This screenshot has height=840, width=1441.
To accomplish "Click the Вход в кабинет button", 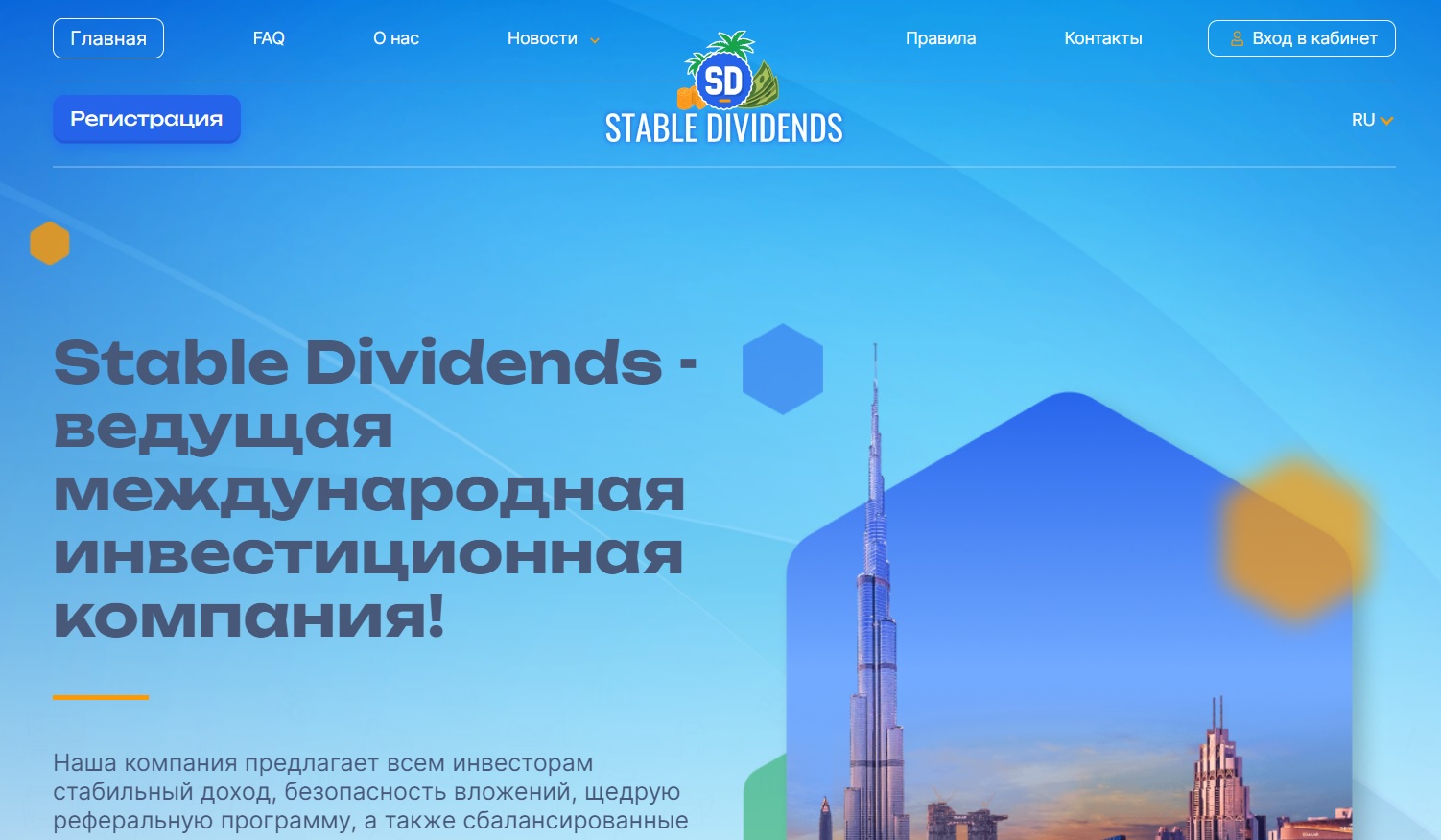I will [x=1302, y=38].
